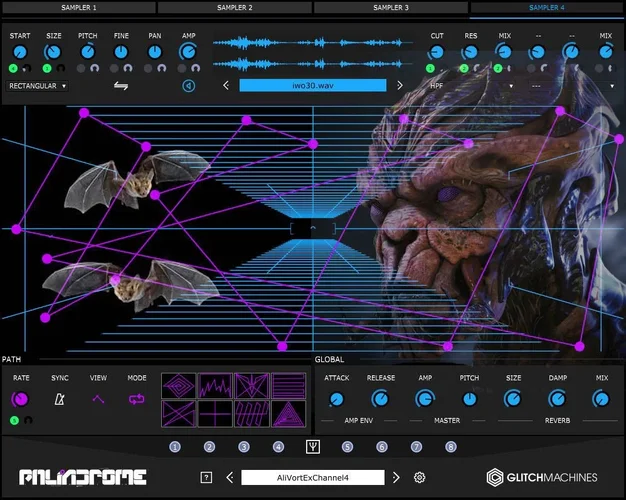Click the sampler PITCH knob

click(x=87, y=52)
